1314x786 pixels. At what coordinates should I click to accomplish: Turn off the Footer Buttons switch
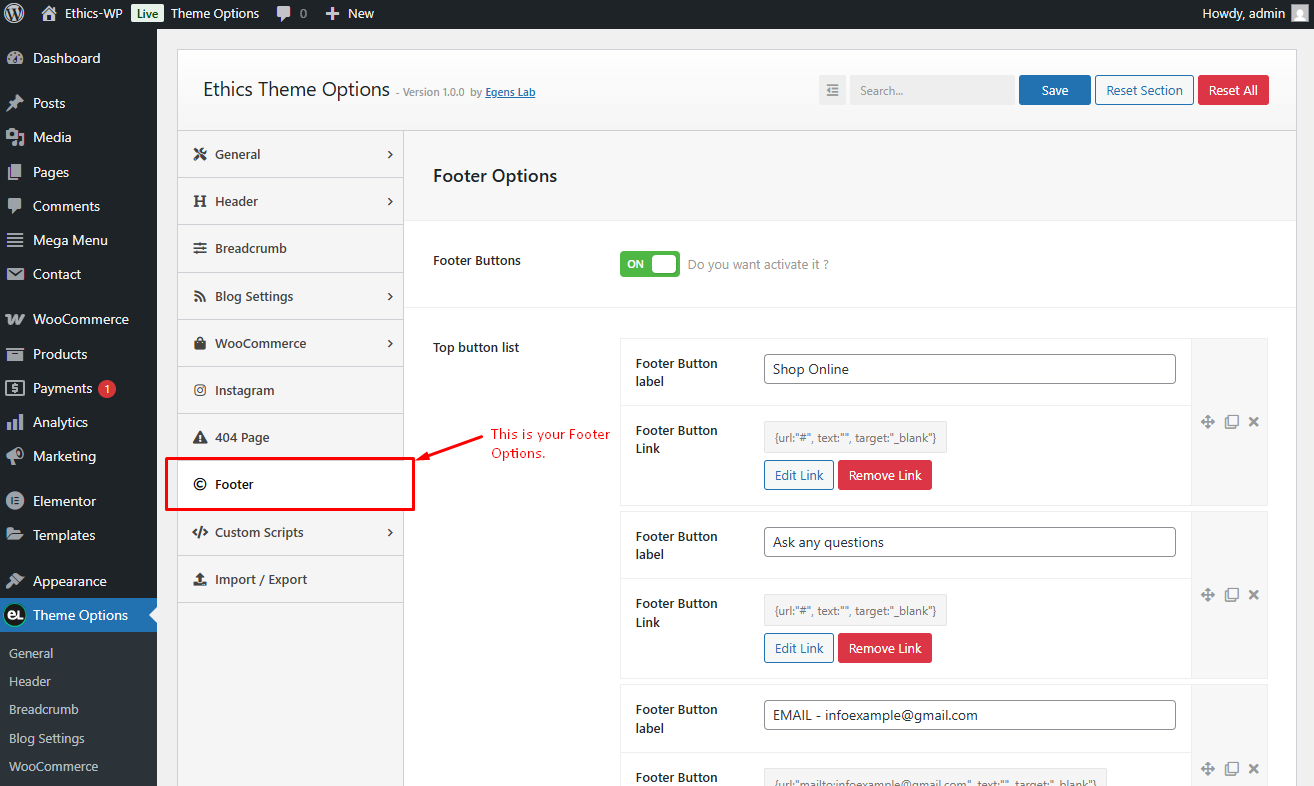coord(650,264)
